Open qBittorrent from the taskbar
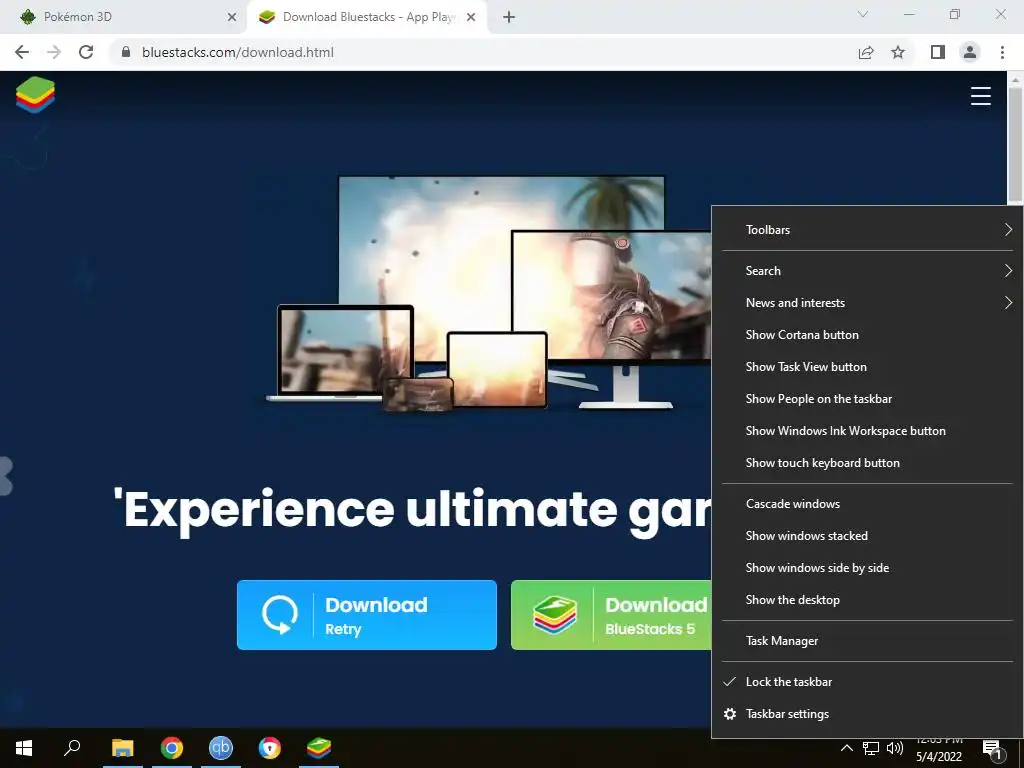This screenshot has height=768, width=1024. 221,748
